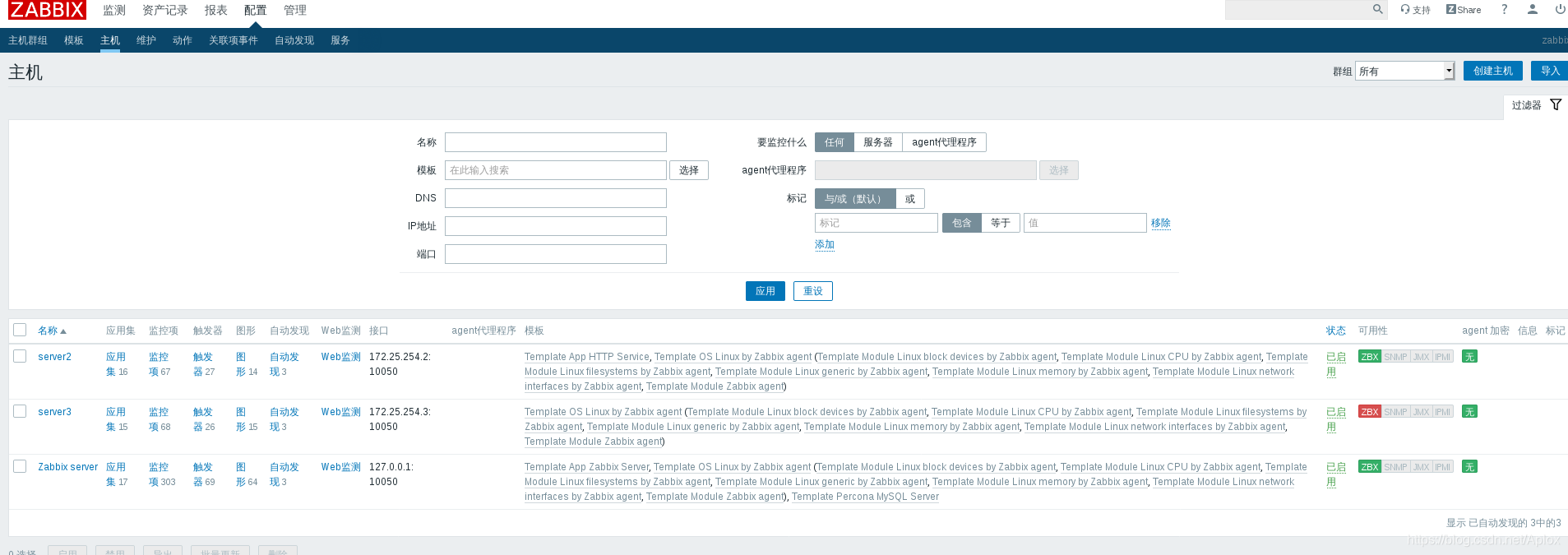Go to 维护 submenu
Viewport: 1568px width, 555px height.
coord(146,40)
